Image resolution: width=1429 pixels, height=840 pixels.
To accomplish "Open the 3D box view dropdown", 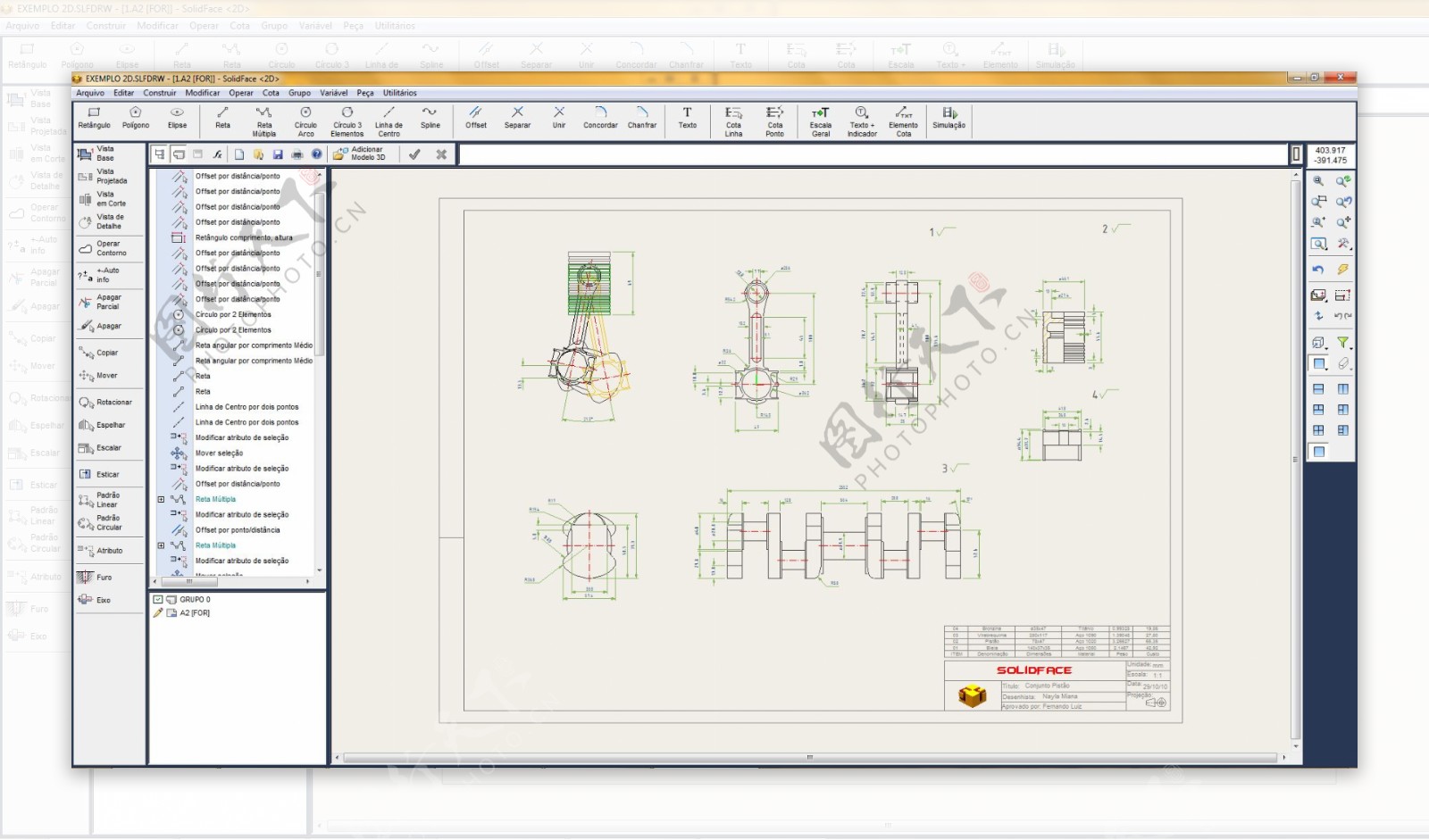I will [x=1319, y=342].
